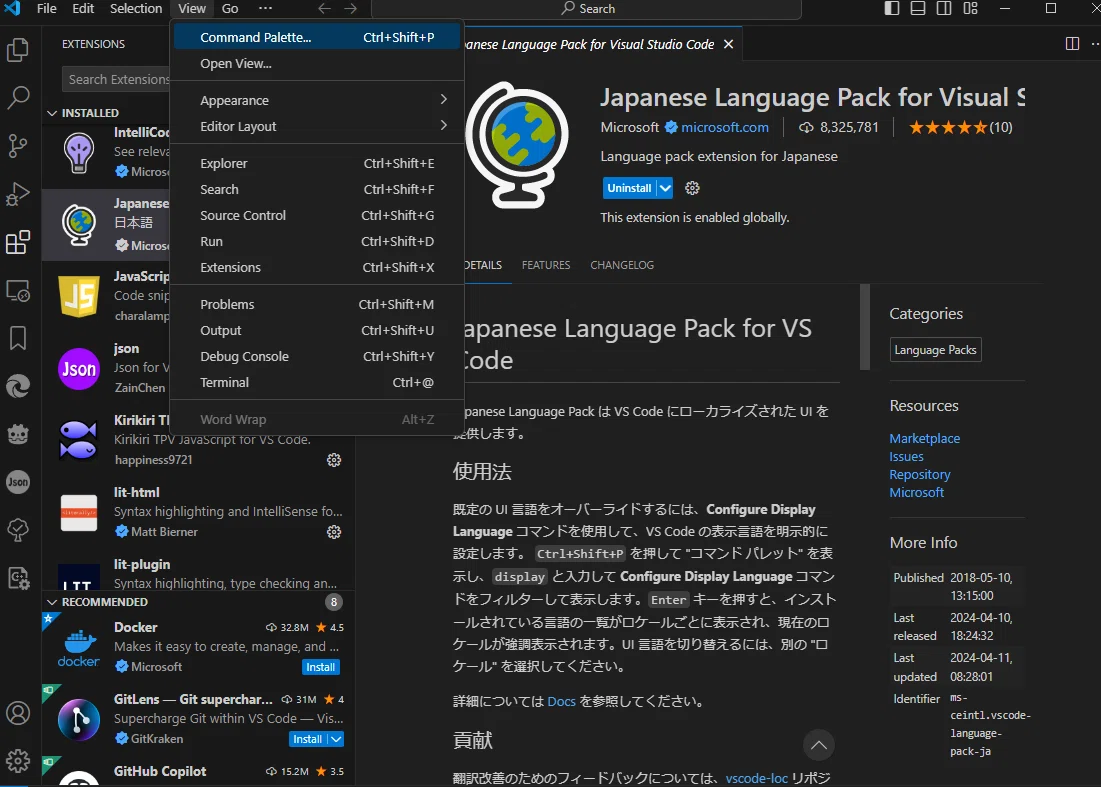Open the microsoft.com publisher link
1101x787 pixels.
(725, 128)
